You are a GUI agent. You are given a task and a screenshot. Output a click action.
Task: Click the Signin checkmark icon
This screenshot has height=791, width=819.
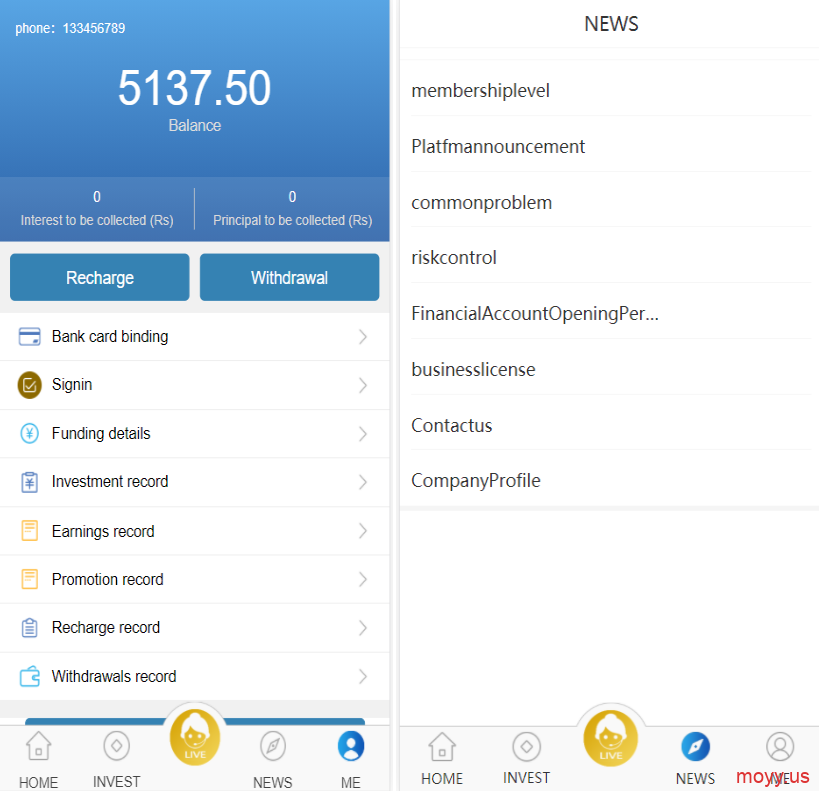30,385
